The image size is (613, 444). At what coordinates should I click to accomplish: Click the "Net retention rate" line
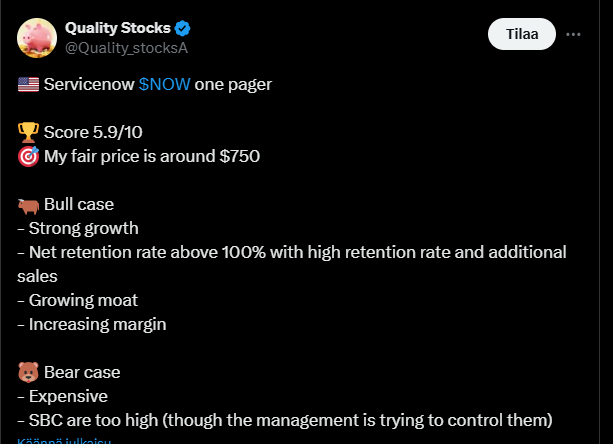click(x=290, y=252)
